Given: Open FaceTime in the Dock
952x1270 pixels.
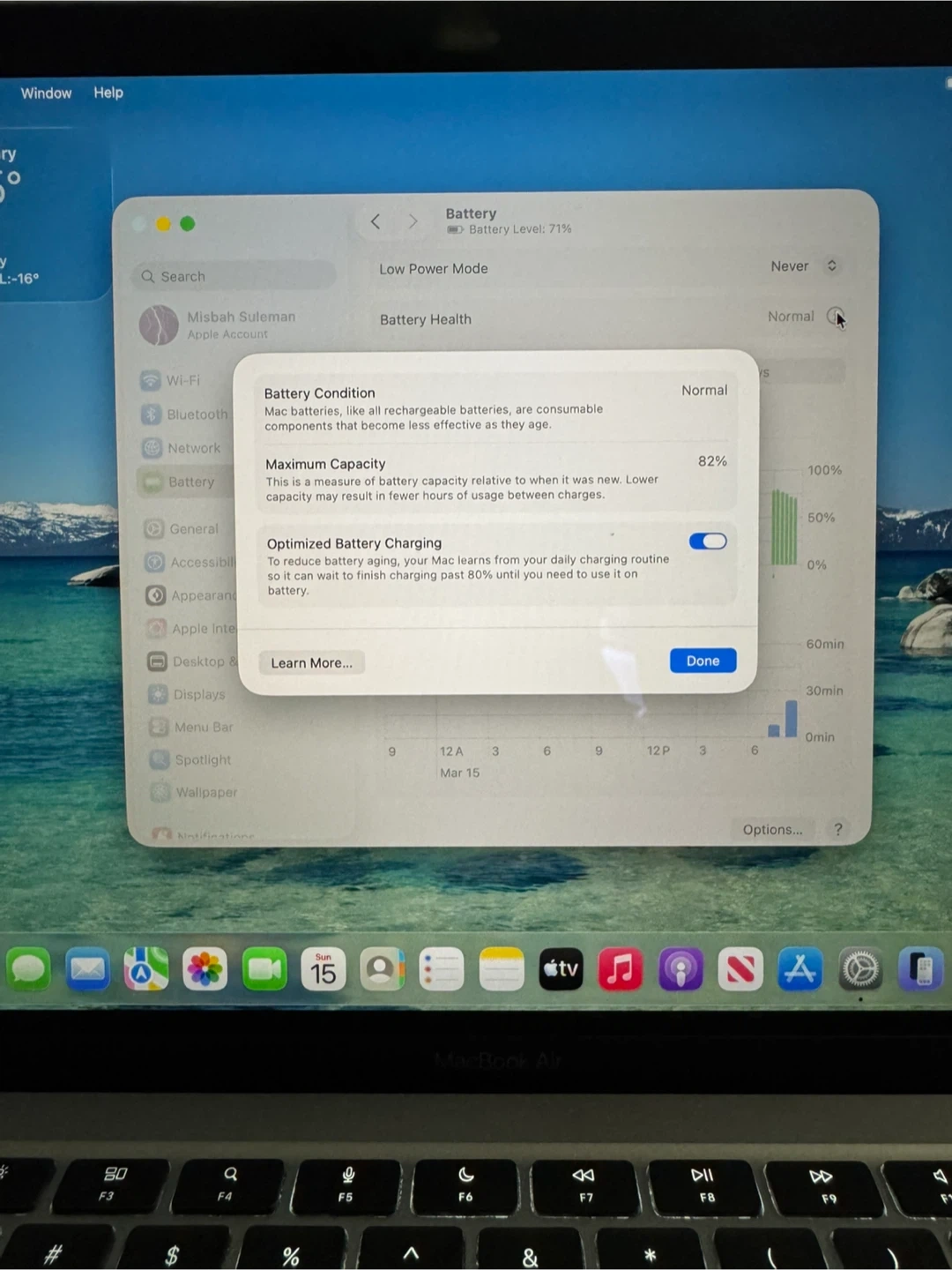Looking at the screenshot, I should 264,970.
